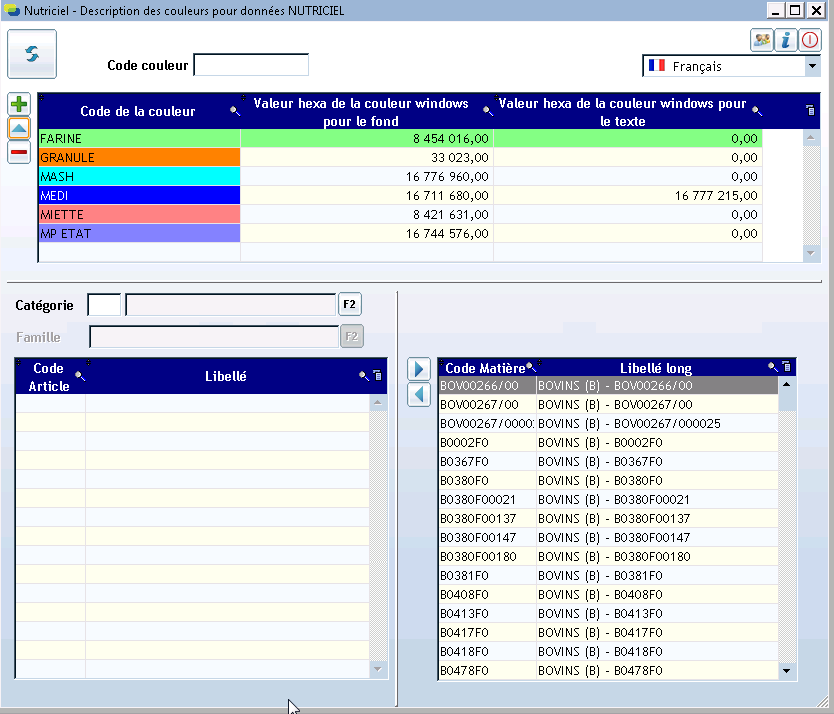Click background value 8 421 631,00
Screen dimensions: 834x714
451,215
